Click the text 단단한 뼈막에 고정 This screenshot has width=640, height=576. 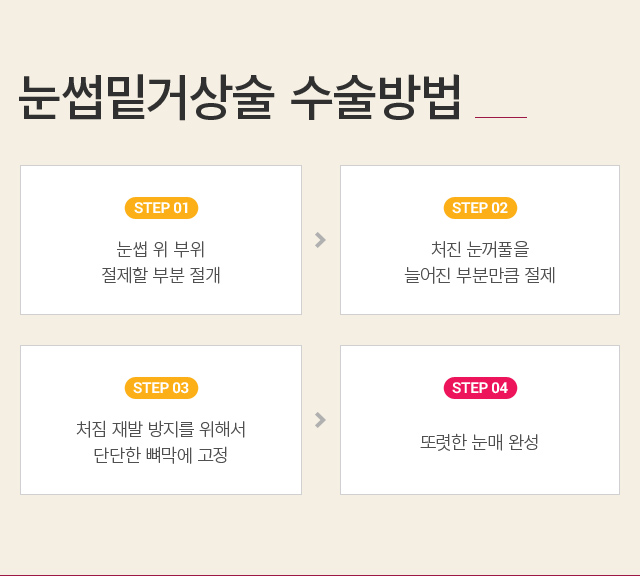pyautogui.click(x=161, y=455)
